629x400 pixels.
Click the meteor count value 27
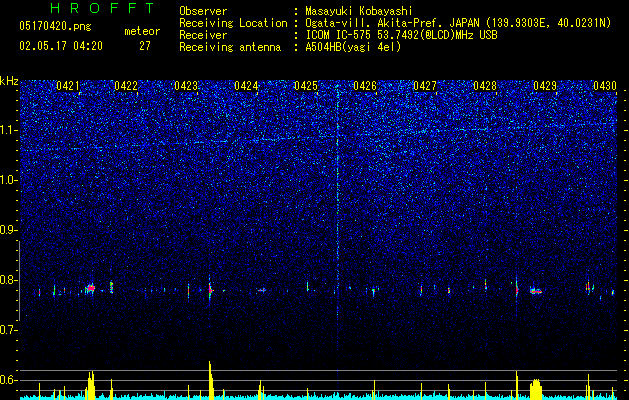click(x=145, y=46)
